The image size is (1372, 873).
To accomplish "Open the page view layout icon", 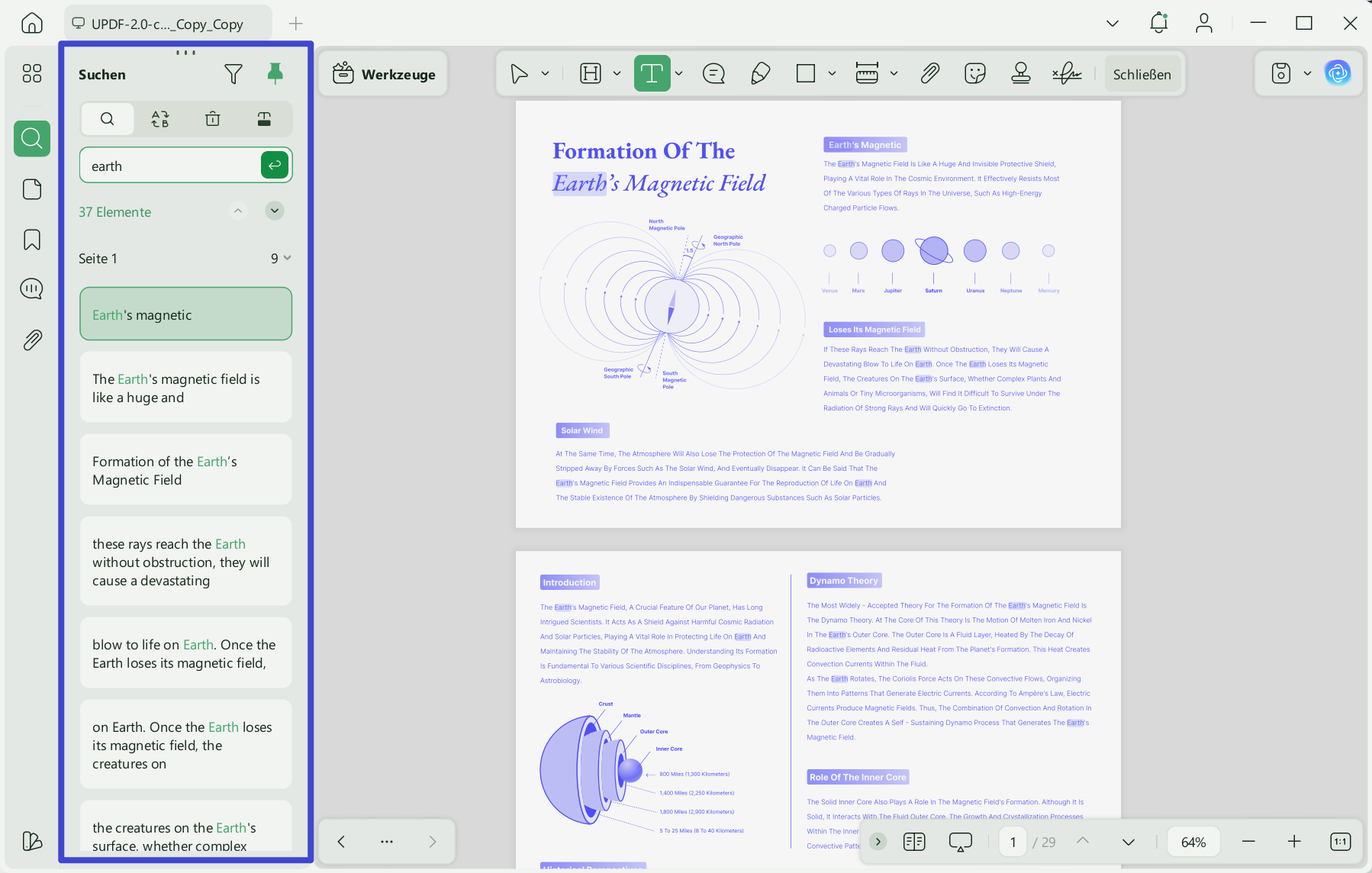I will pos(914,842).
